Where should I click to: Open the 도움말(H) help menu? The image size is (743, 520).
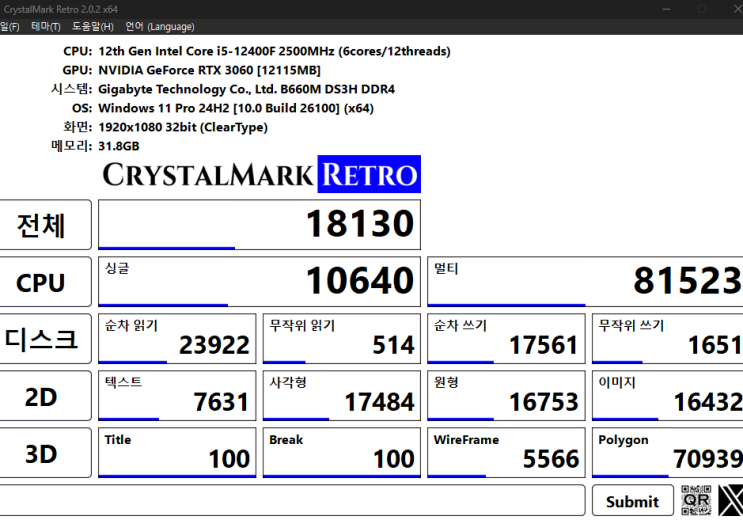coord(93,27)
